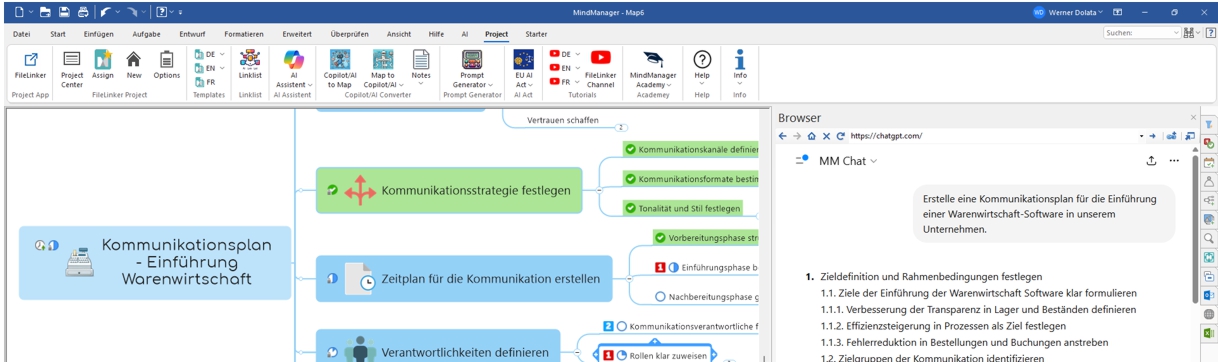
Task: Switch to the Ansicht tab
Action: pyautogui.click(x=399, y=34)
